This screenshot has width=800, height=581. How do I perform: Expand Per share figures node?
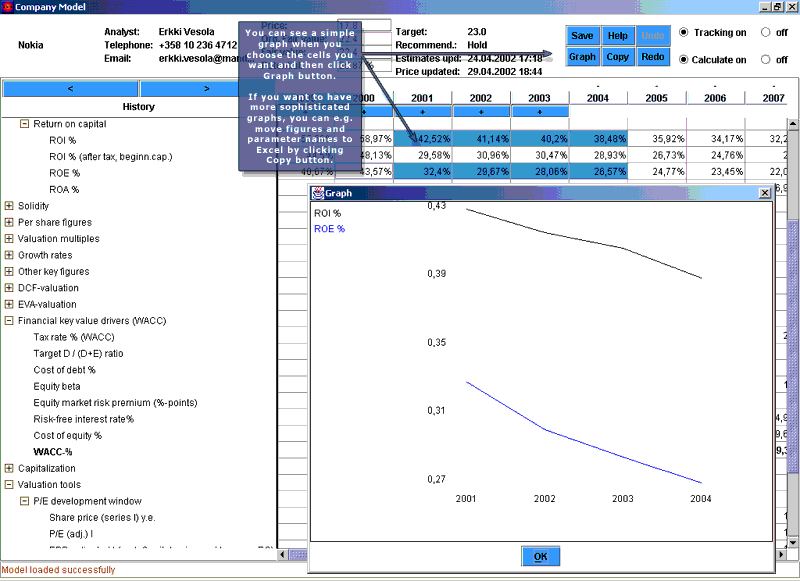(x=9, y=222)
